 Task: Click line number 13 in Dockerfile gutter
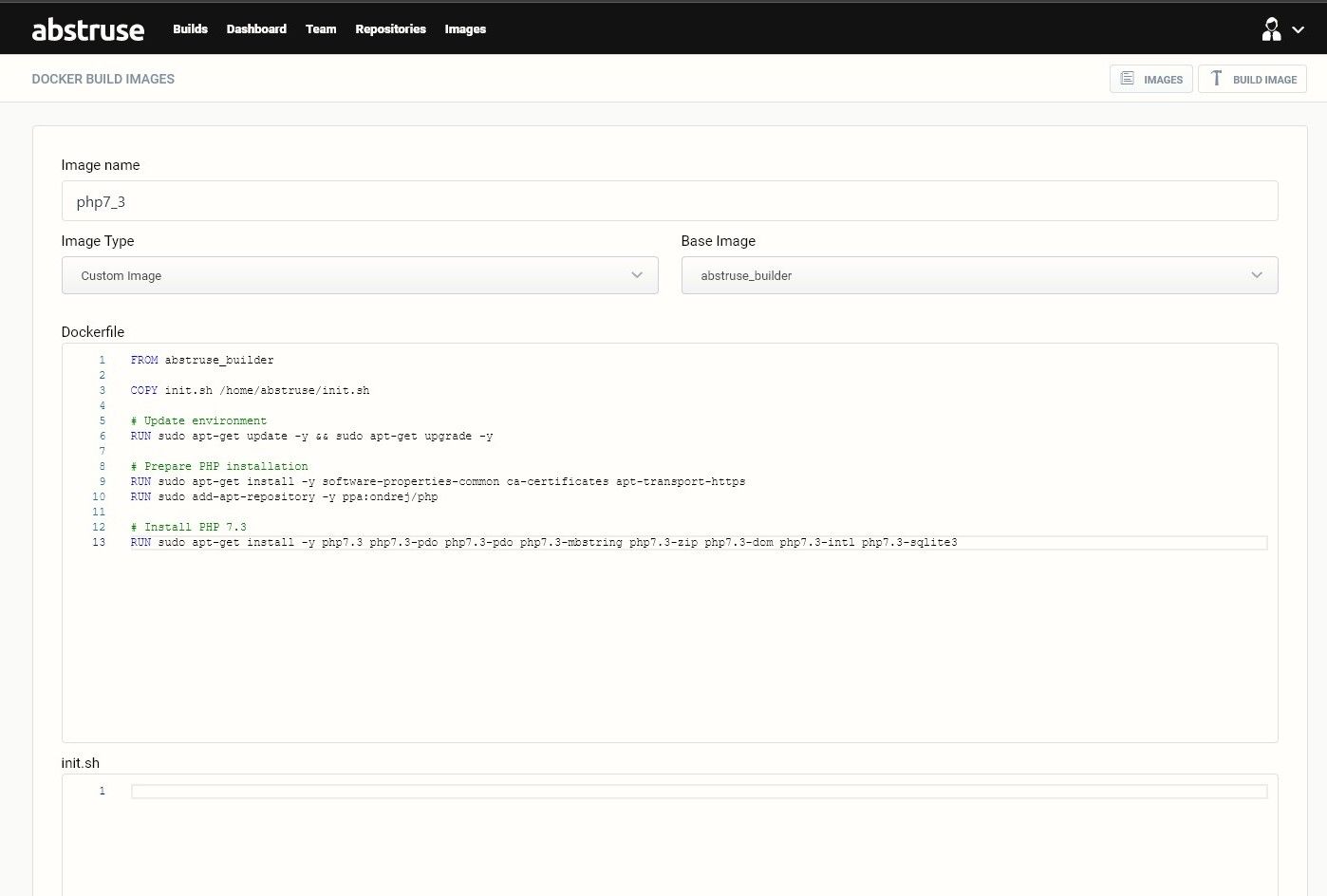coord(99,543)
